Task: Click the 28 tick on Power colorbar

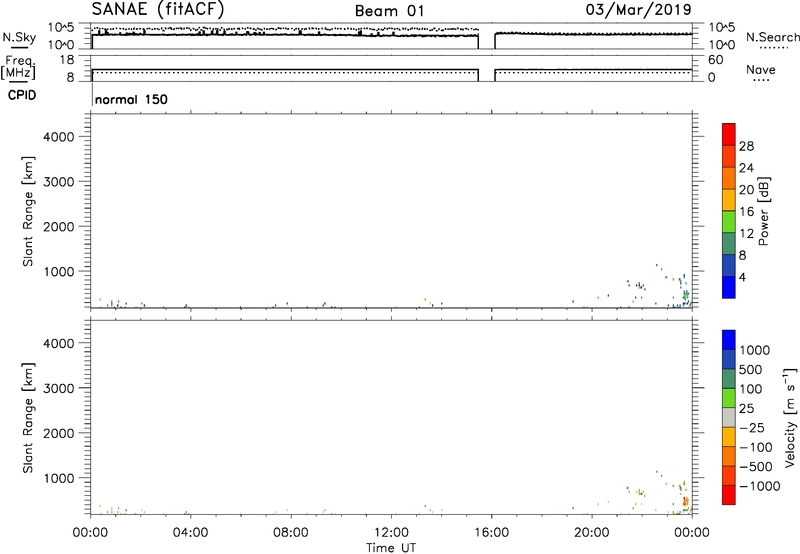Action: 746,146
